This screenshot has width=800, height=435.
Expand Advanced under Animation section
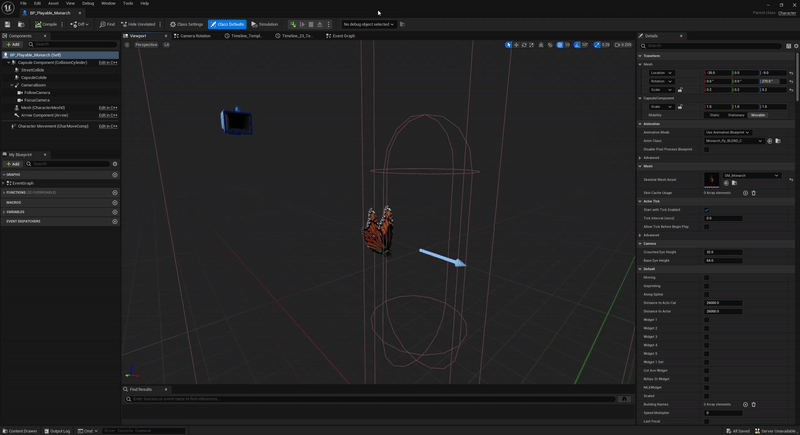click(640, 158)
